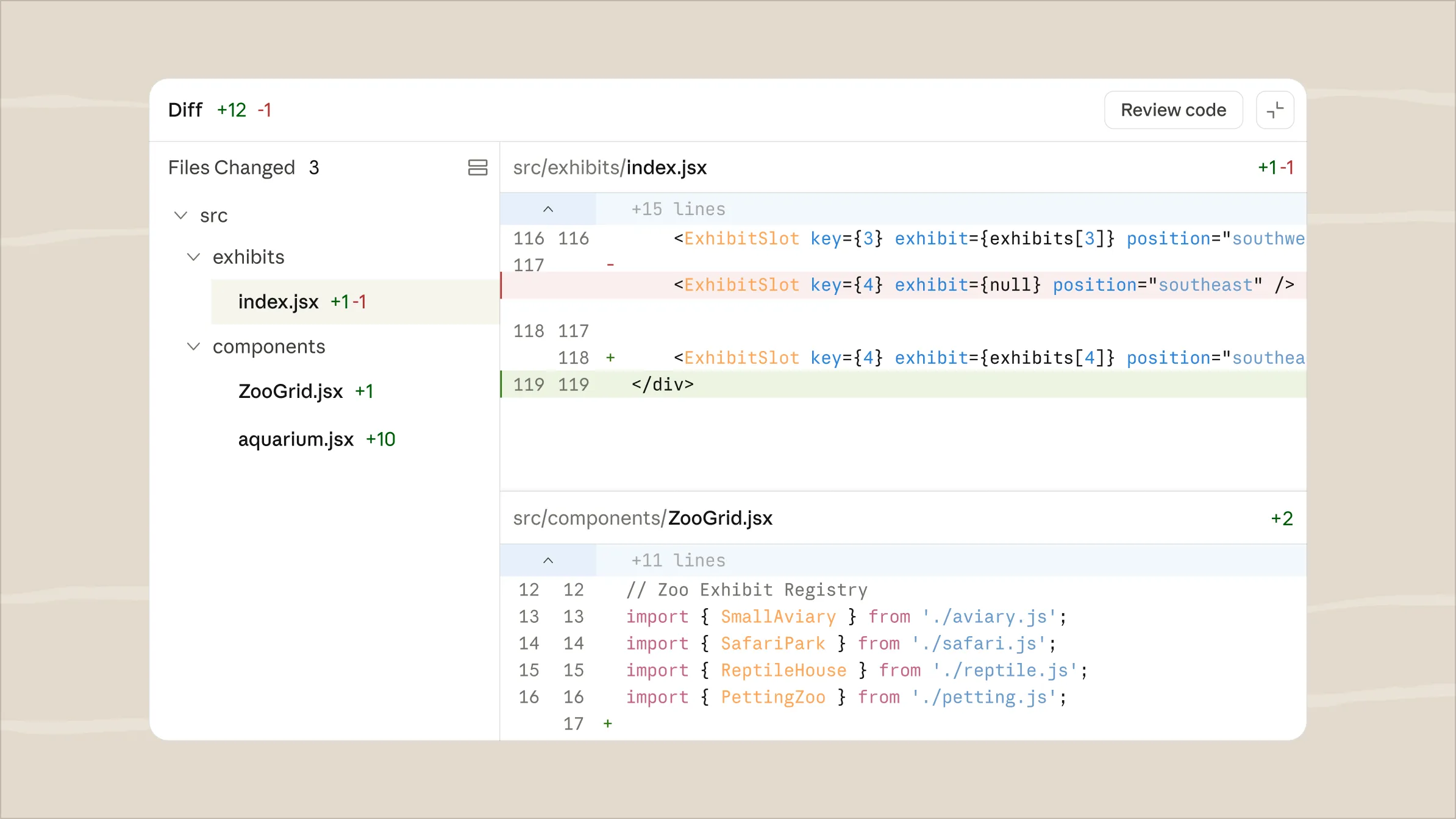Open aquarium.jsx in the file tree
The image size is (1456, 819).
coord(296,439)
